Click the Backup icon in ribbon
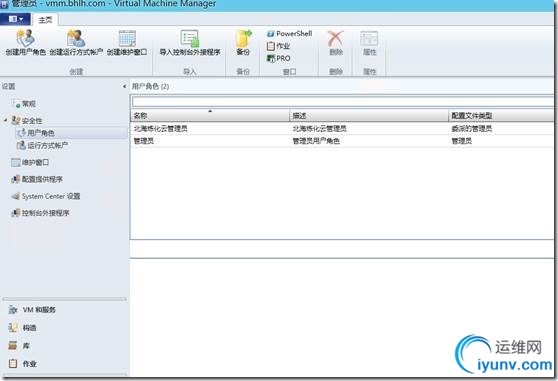 coord(243,38)
